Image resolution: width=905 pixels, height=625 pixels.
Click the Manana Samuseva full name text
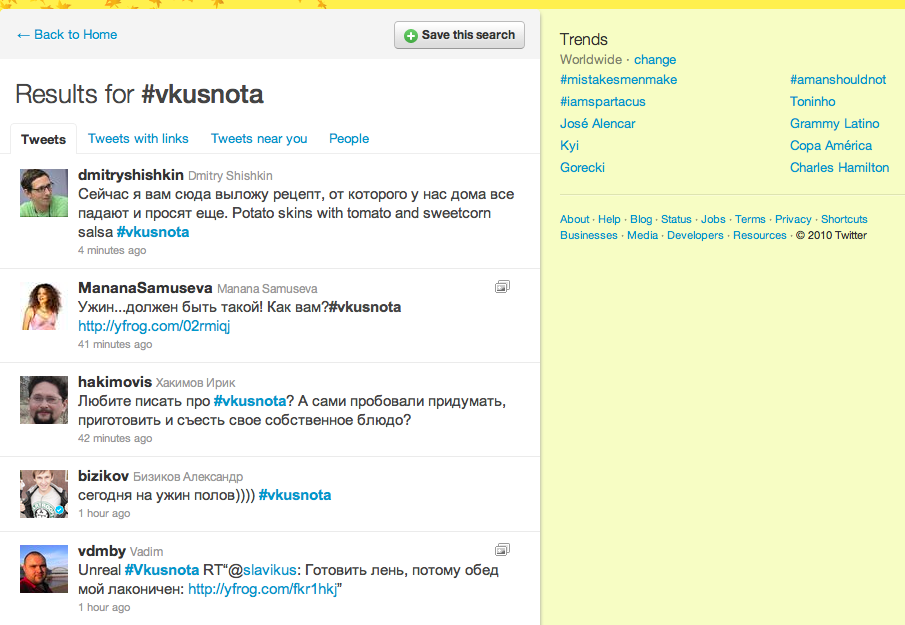coord(267,289)
